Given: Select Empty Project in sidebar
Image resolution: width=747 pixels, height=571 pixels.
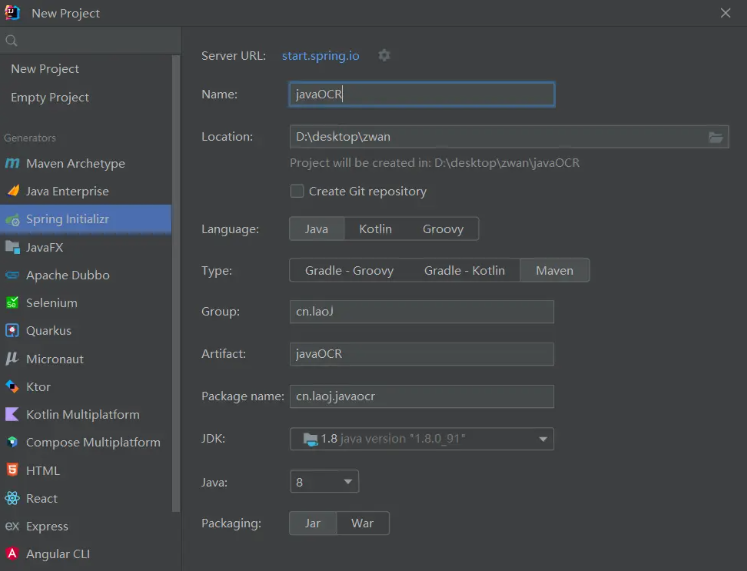Looking at the screenshot, I should [50, 97].
